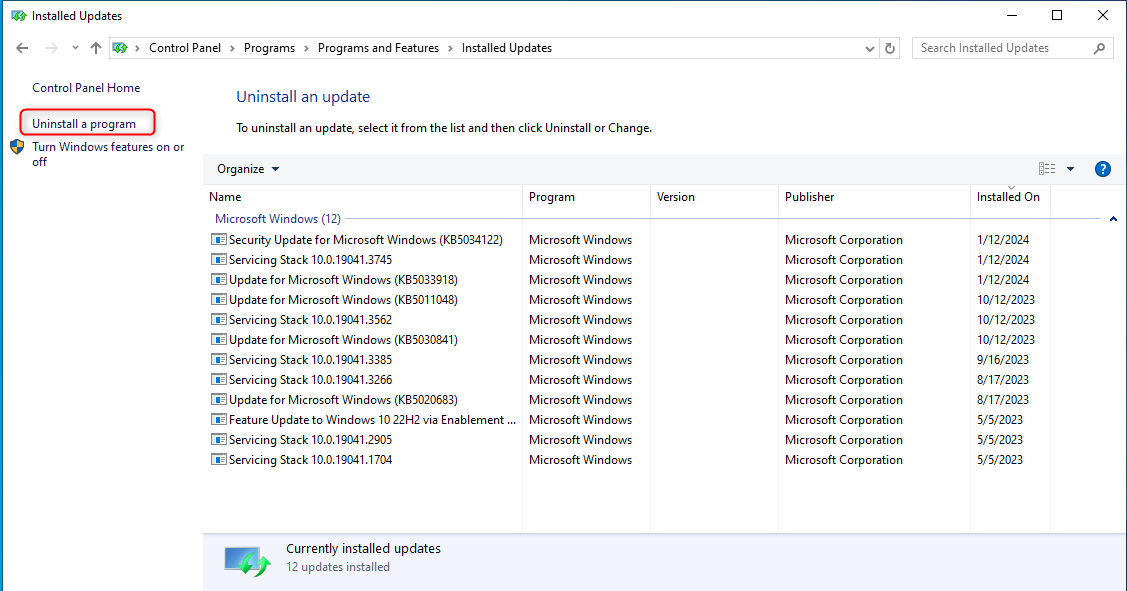This screenshot has width=1127, height=591.
Task: Click the Currently installed updates details icon
Action: [x=247, y=562]
